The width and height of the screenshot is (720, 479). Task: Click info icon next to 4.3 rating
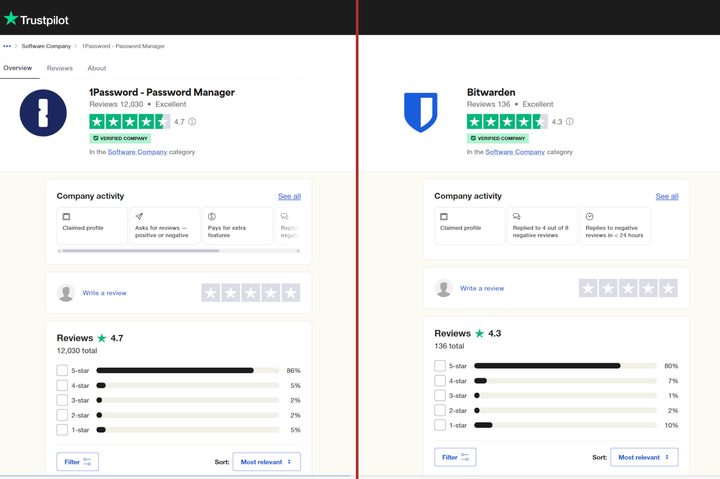[x=569, y=122]
